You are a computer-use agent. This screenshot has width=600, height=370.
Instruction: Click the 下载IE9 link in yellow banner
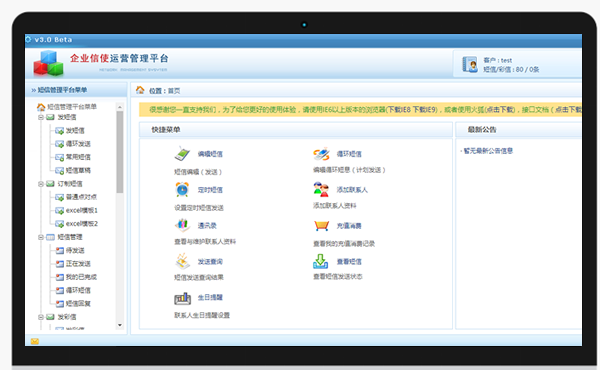tap(424, 110)
